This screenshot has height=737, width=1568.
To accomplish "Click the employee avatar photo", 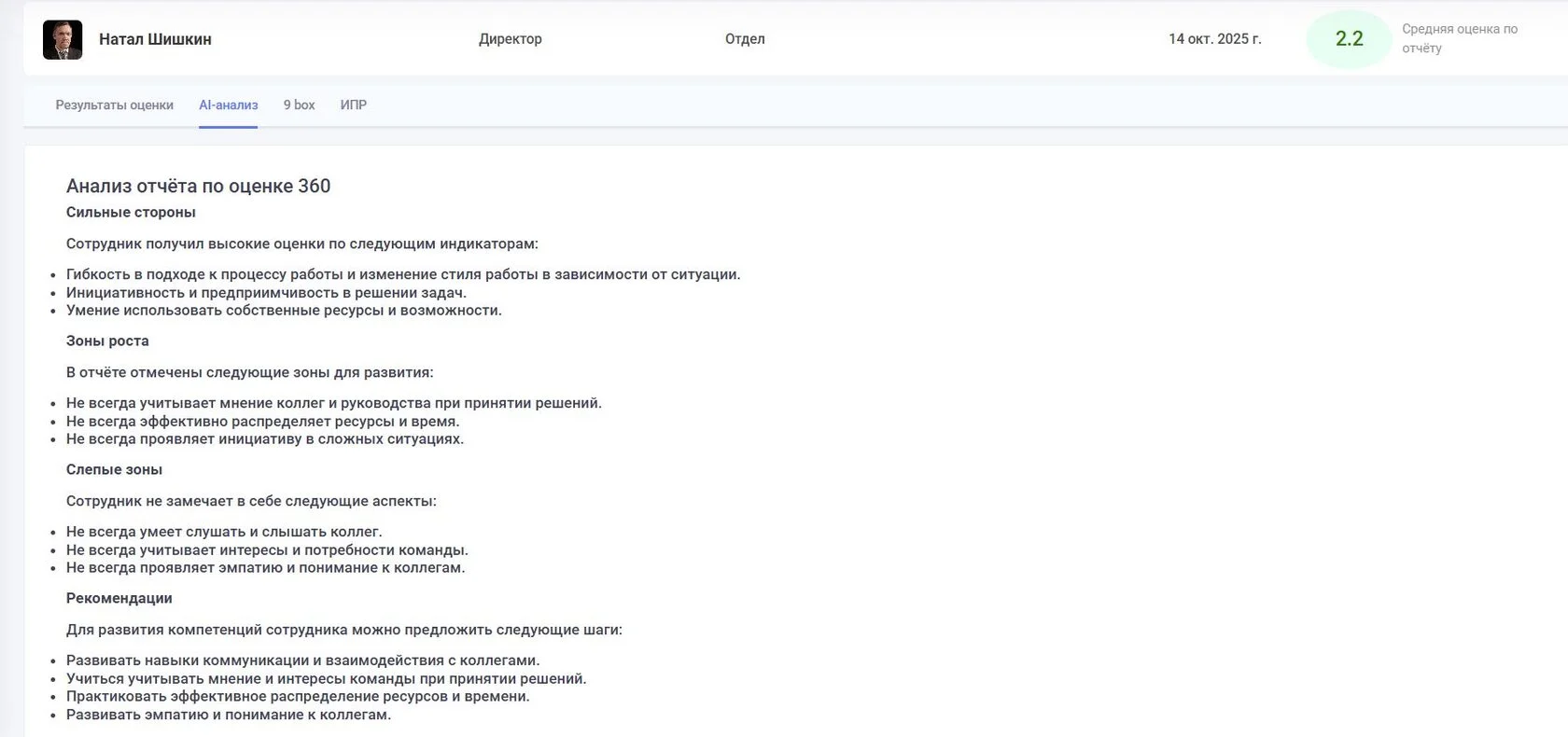I will click(63, 40).
